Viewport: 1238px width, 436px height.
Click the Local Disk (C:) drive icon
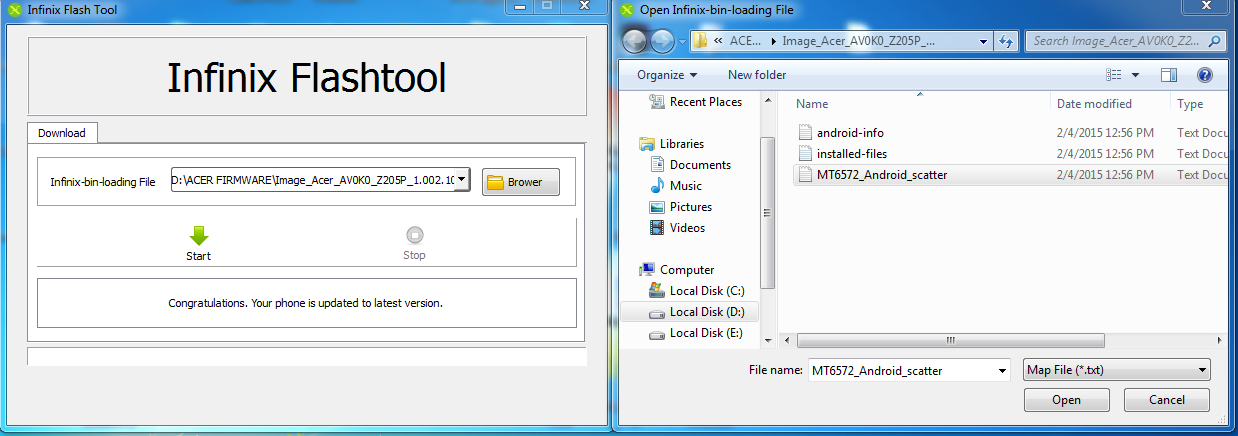(657, 291)
